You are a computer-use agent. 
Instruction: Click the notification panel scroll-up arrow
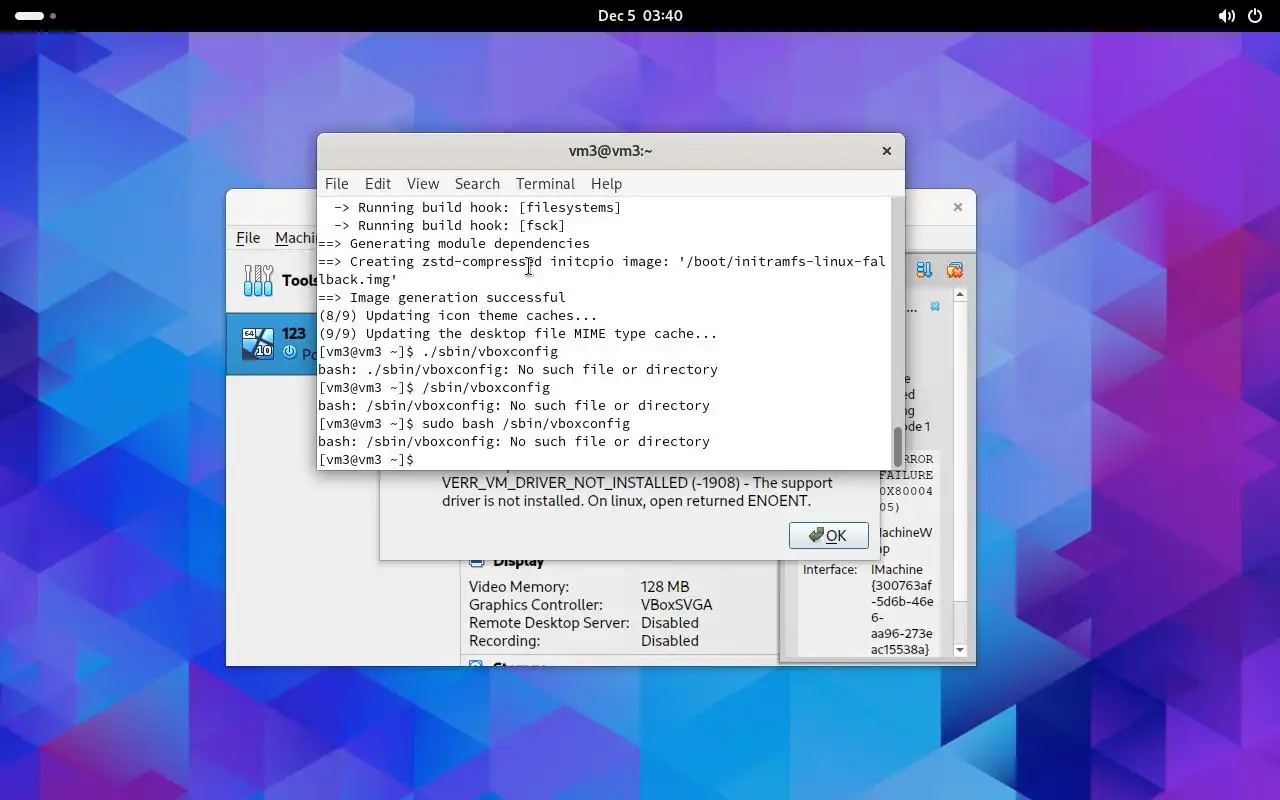click(x=960, y=295)
